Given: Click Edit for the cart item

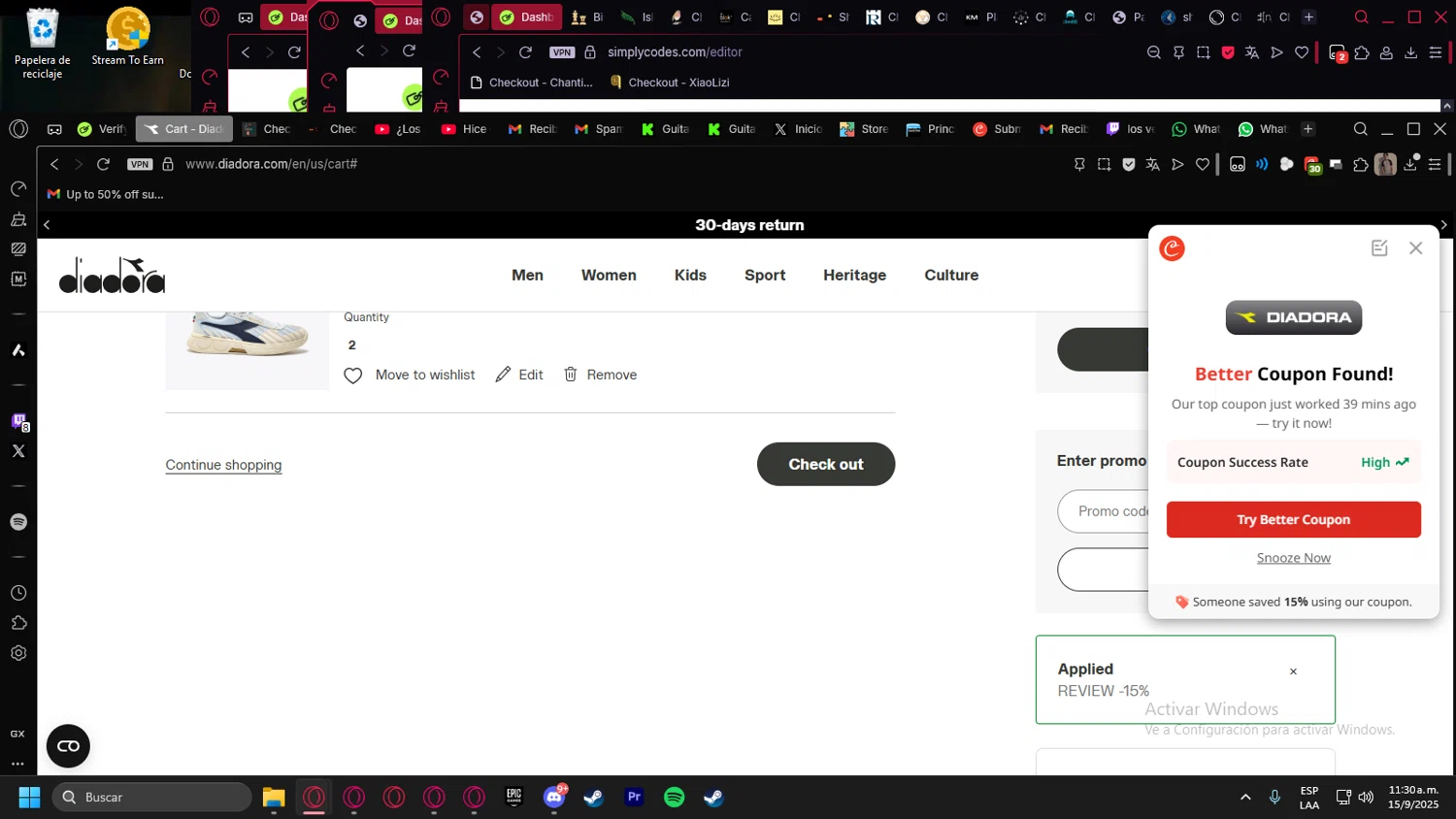Looking at the screenshot, I should pos(519,375).
